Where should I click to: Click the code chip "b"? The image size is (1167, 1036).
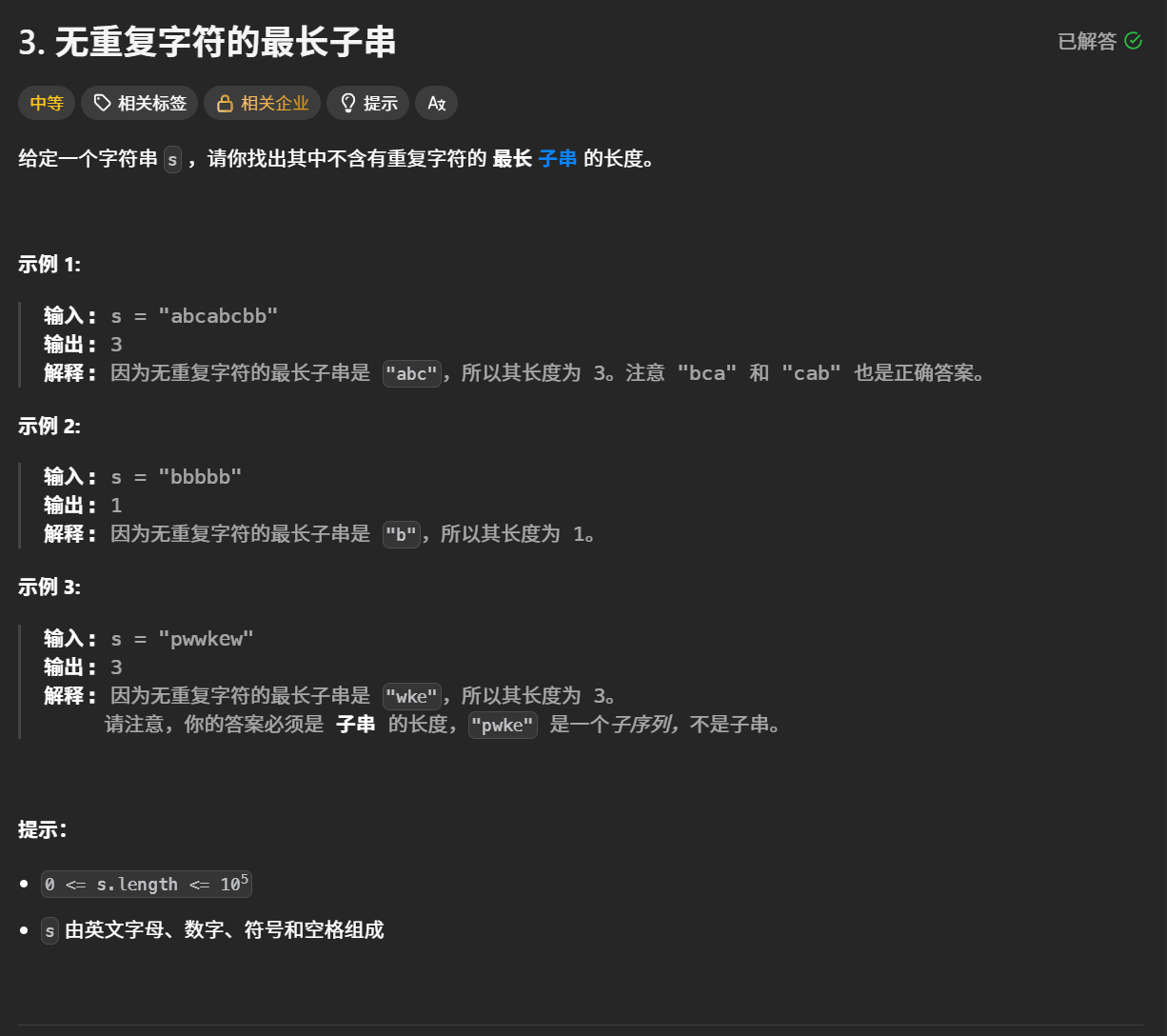[x=401, y=534]
